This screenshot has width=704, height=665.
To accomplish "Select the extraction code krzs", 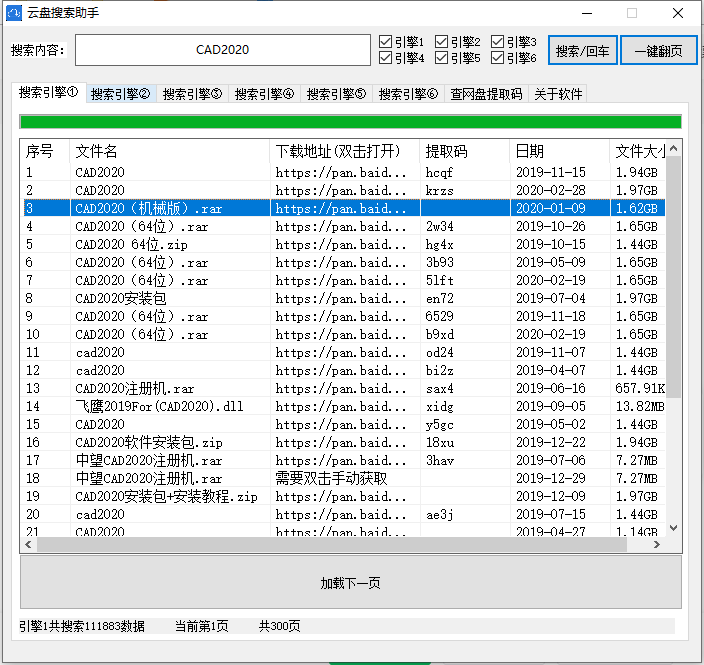I will click(x=440, y=191).
